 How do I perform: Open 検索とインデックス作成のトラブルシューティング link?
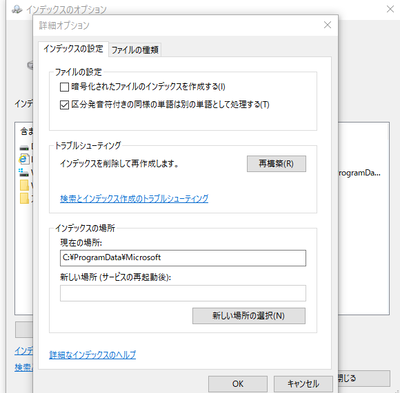pyautogui.click(x=134, y=199)
